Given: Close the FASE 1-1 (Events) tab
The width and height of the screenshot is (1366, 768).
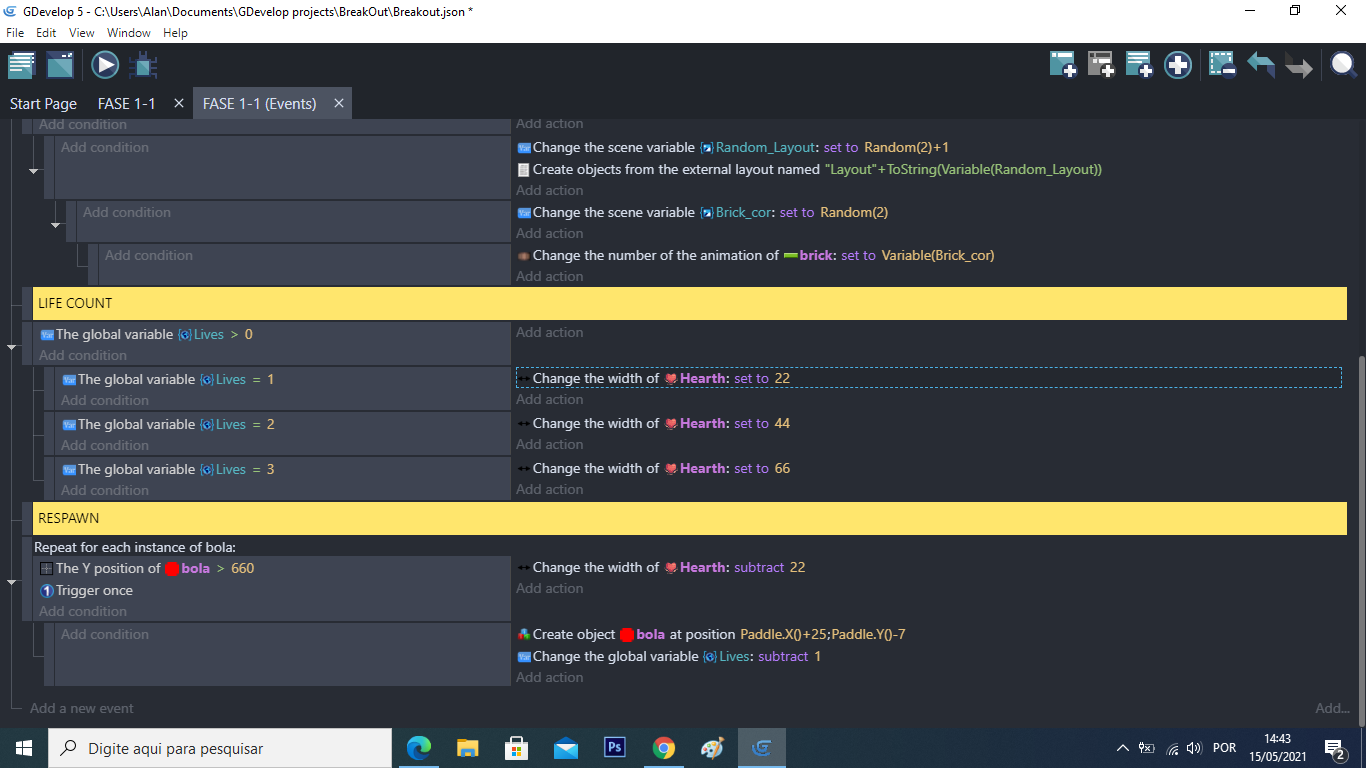Looking at the screenshot, I should pyautogui.click(x=339, y=103).
